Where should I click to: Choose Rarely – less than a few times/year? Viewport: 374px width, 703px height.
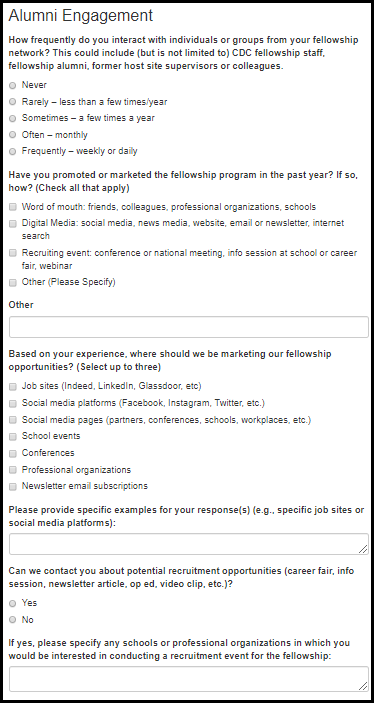tap(13, 102)
